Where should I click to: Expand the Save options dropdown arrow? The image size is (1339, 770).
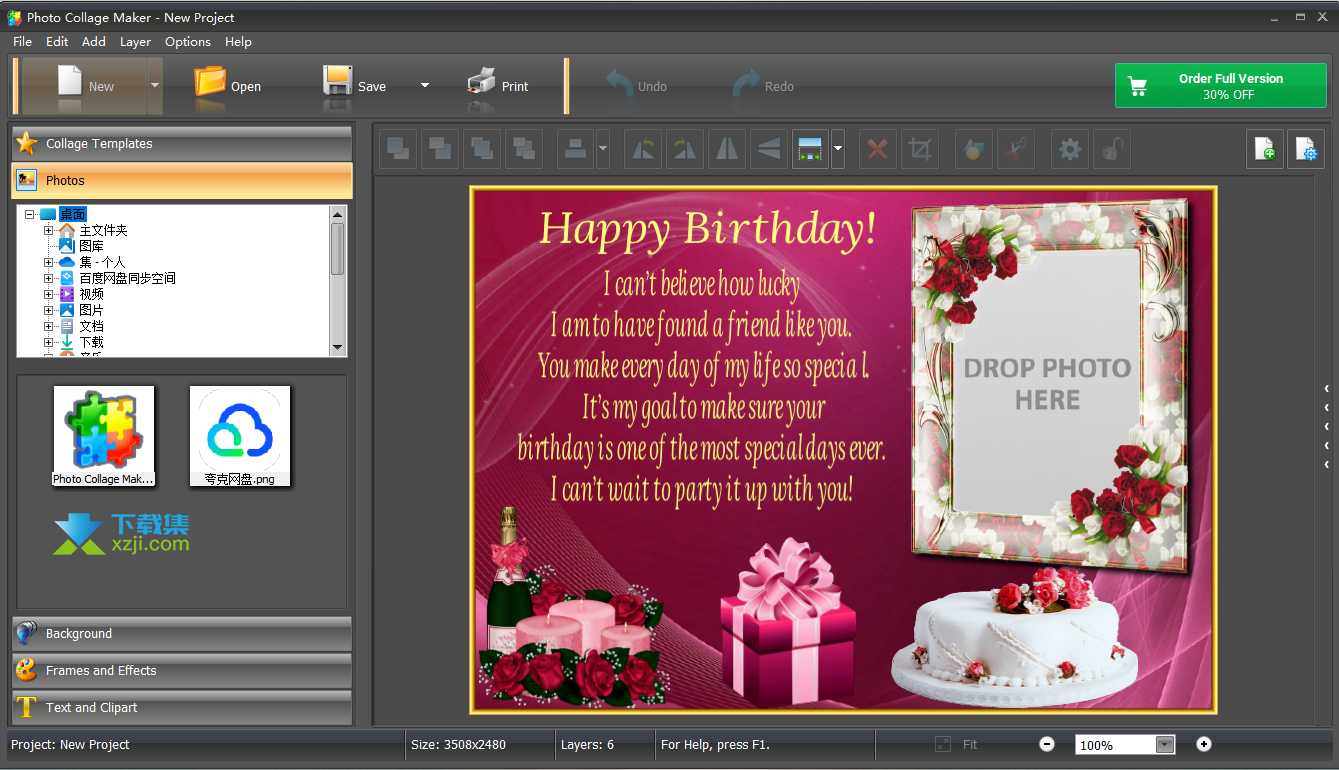[x=424, y=86]
